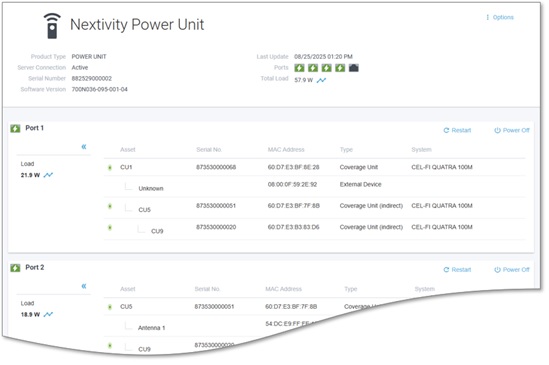This screenshot has height=365, width=549.
Task: Click the External Device type cell
Action: point(360,184)
